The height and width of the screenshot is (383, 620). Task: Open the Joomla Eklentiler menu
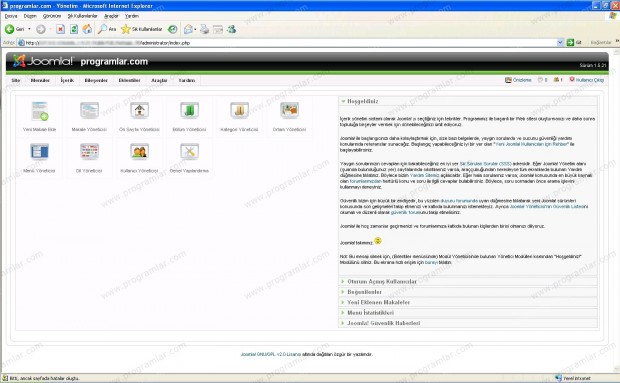(x=130, y=80)
